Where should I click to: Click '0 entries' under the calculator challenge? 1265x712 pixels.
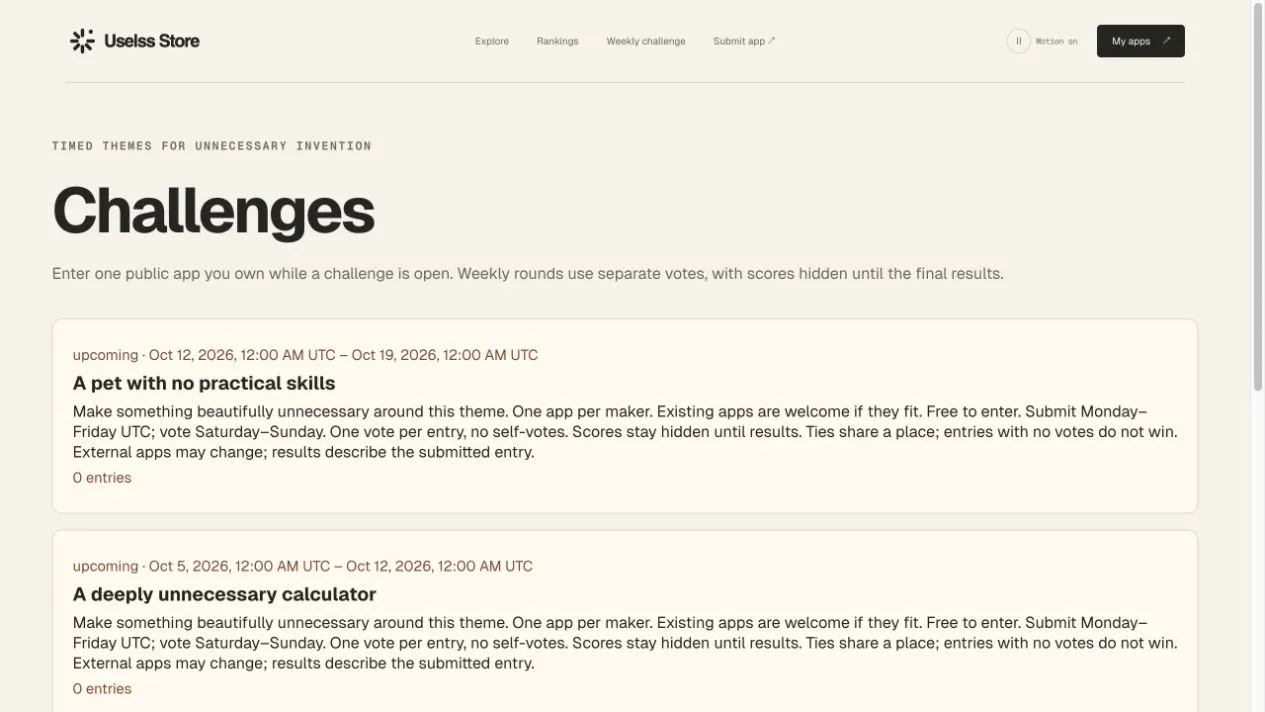click(102, 689)
